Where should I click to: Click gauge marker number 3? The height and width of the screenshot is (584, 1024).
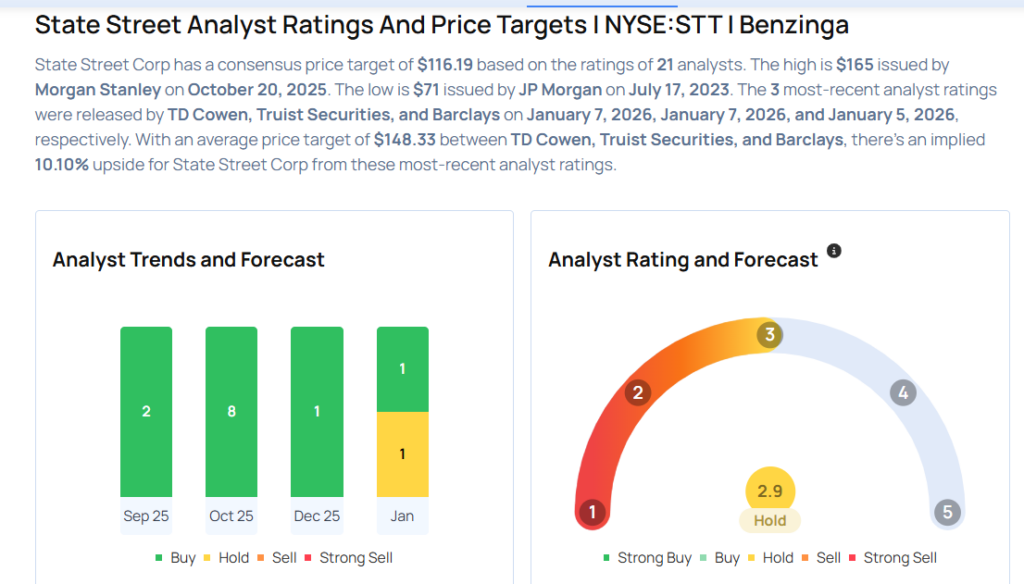pos(769,335)
